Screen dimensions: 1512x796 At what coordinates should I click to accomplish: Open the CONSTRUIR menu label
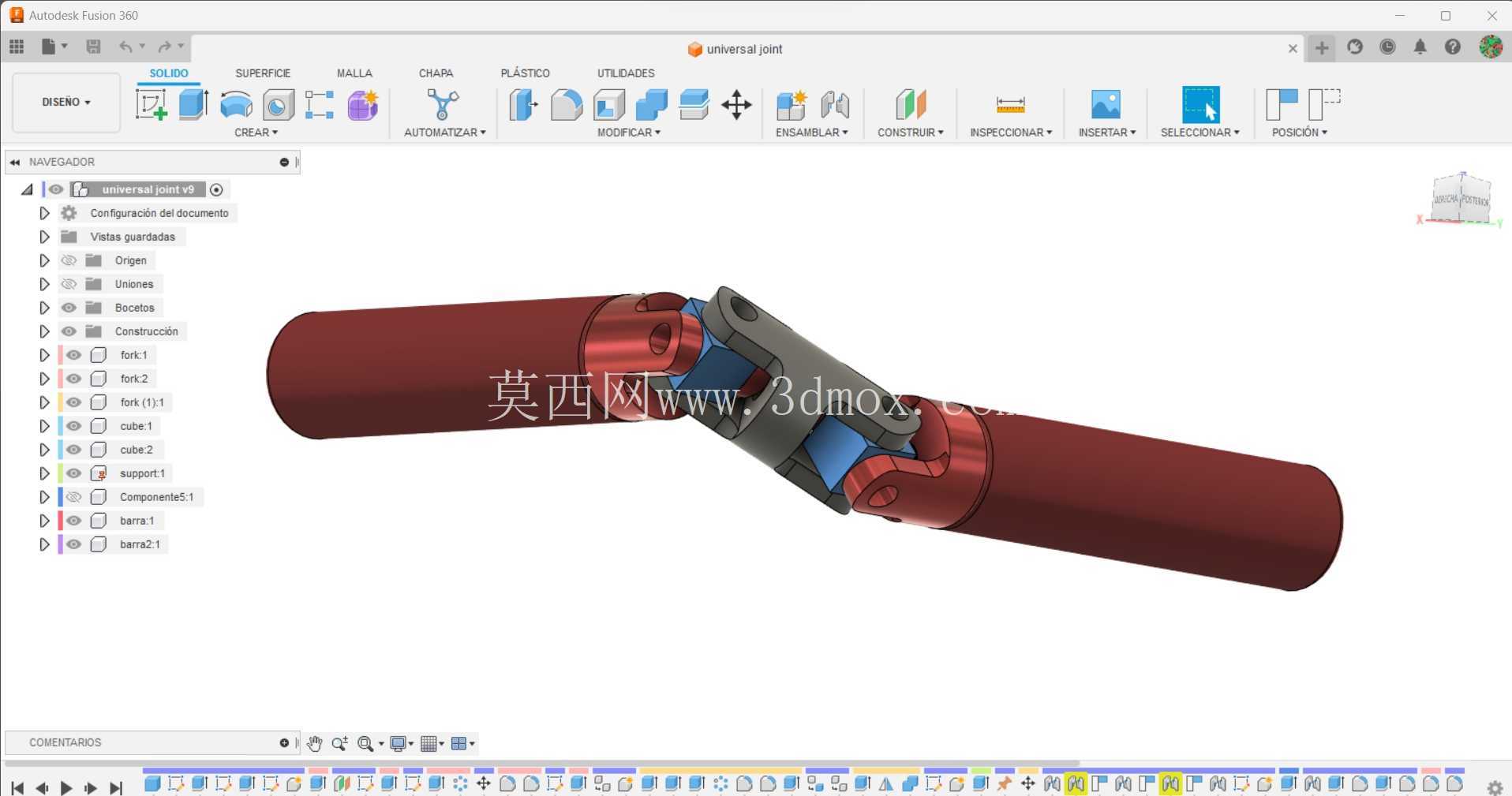(x=910, y=133)
